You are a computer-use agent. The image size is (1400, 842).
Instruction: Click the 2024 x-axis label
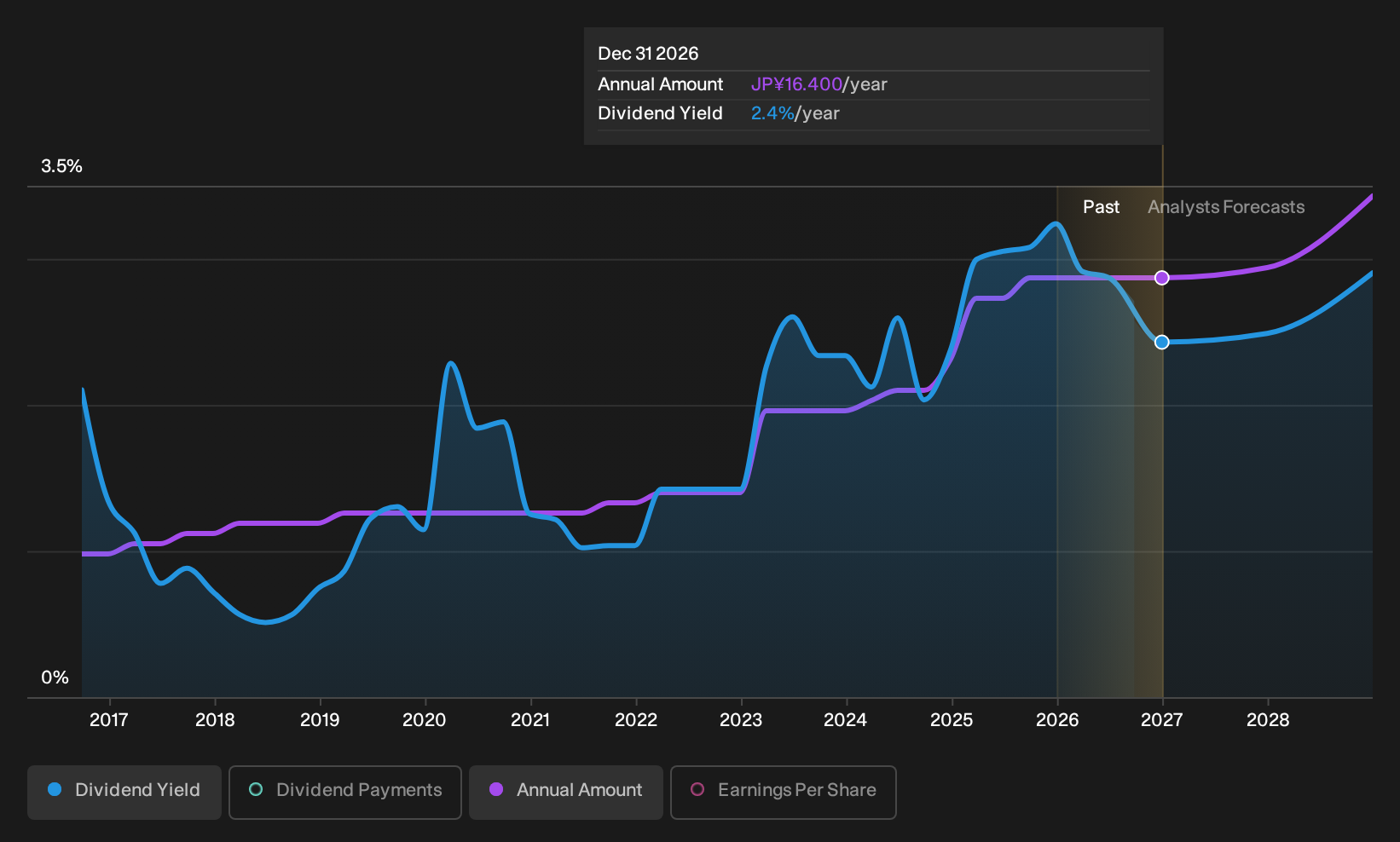coord(846,720)
